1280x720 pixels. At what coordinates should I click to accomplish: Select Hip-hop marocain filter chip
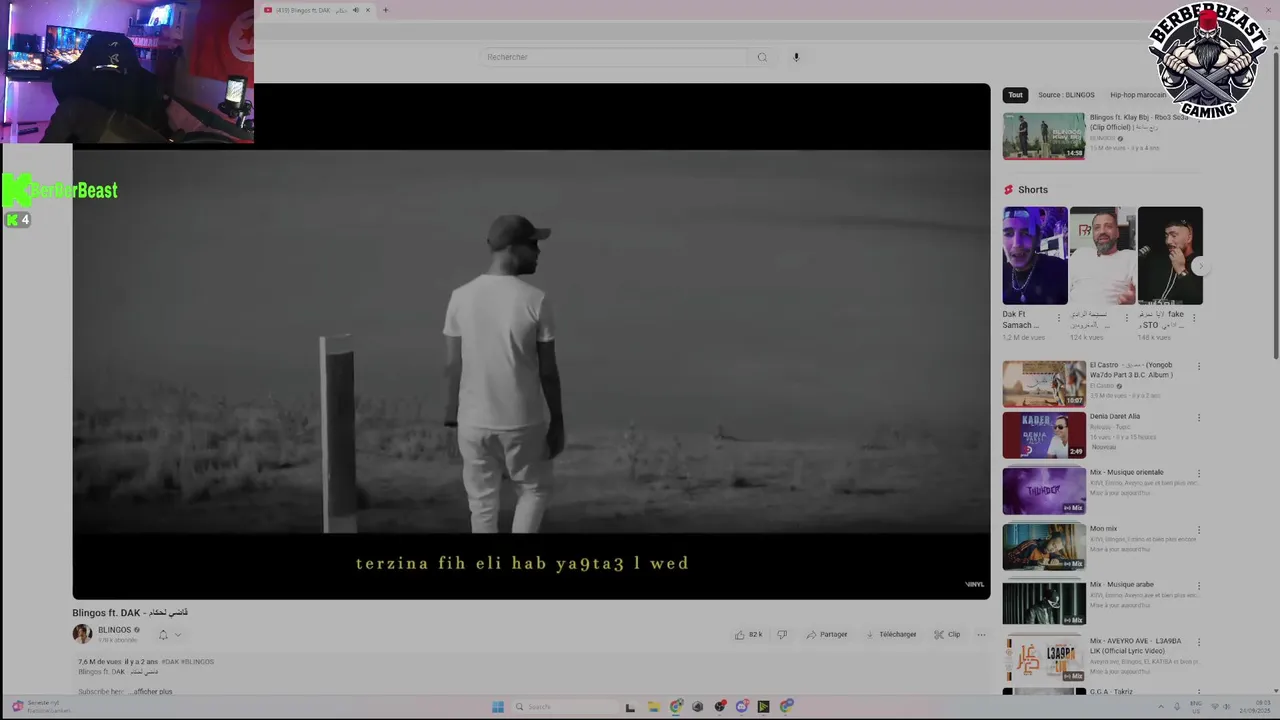pyautogui.click(x=1137, y=95)
